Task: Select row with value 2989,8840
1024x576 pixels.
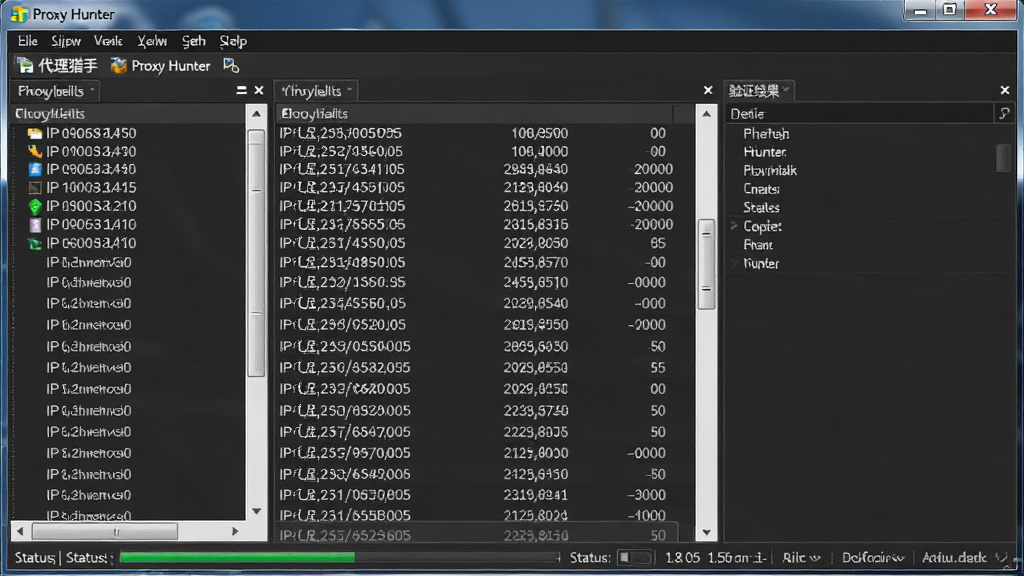Action: point(485,170)
